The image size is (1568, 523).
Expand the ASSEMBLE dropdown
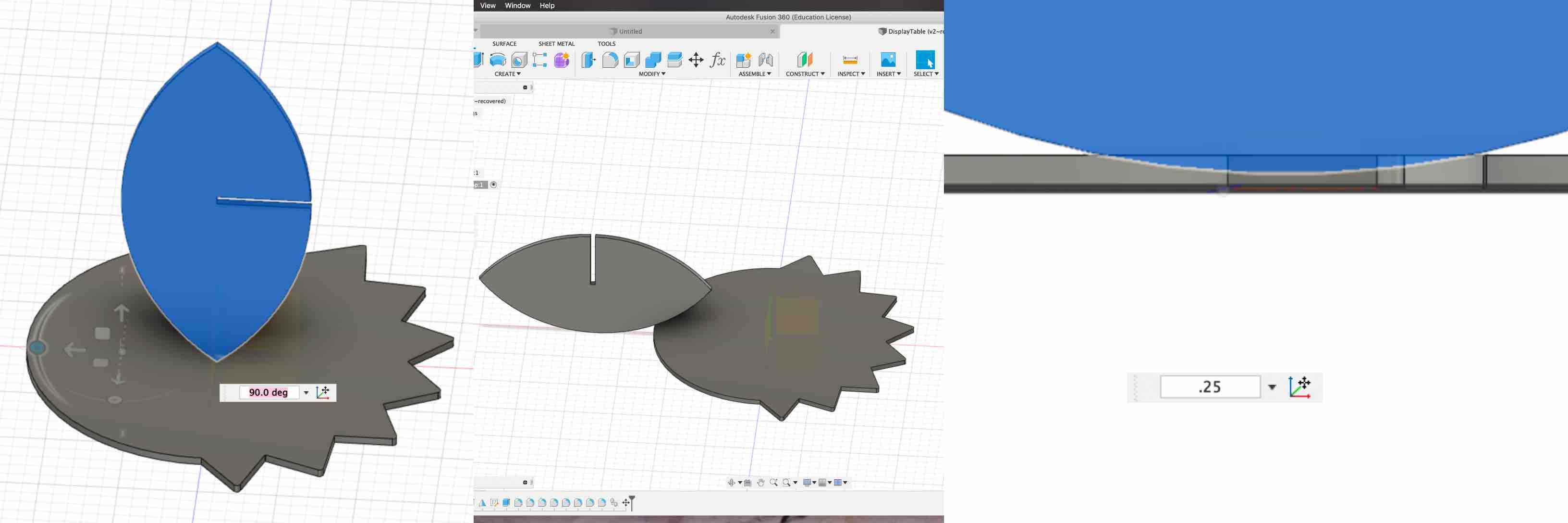pyautogui.click(x=755, y=74)
